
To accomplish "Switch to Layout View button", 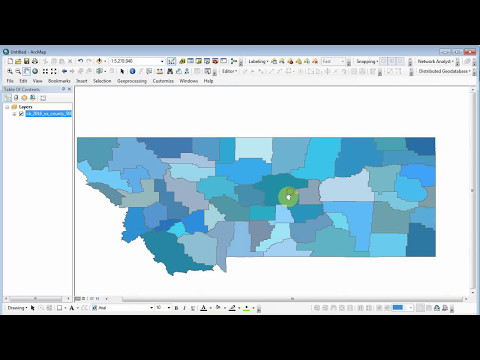I will (x=83, y=299).
